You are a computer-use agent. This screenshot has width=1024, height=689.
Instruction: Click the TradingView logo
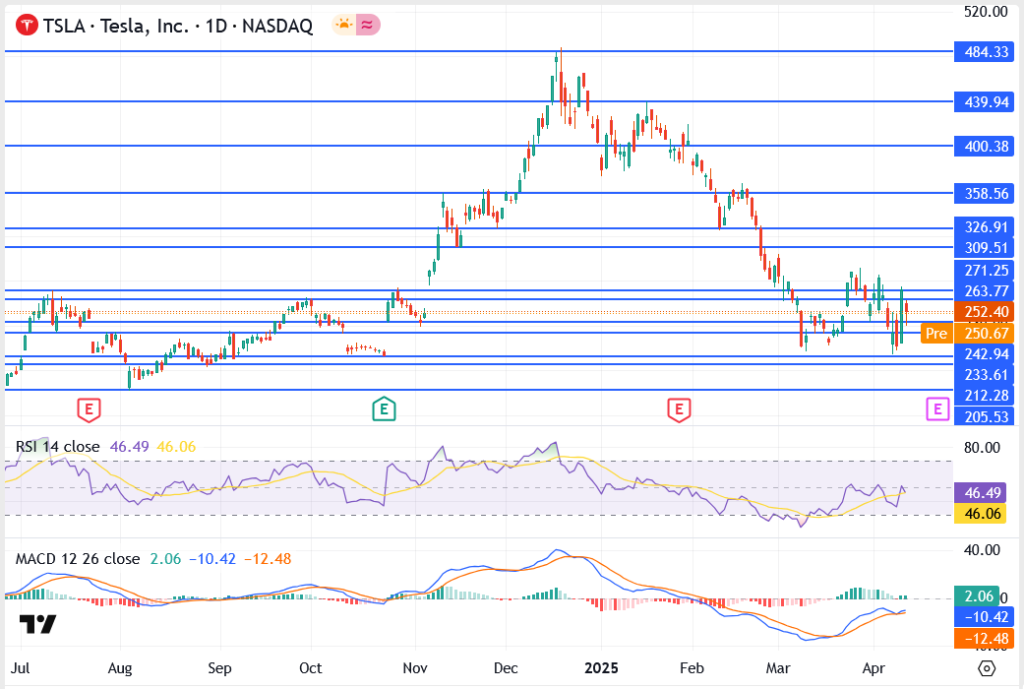pos(38,624)
